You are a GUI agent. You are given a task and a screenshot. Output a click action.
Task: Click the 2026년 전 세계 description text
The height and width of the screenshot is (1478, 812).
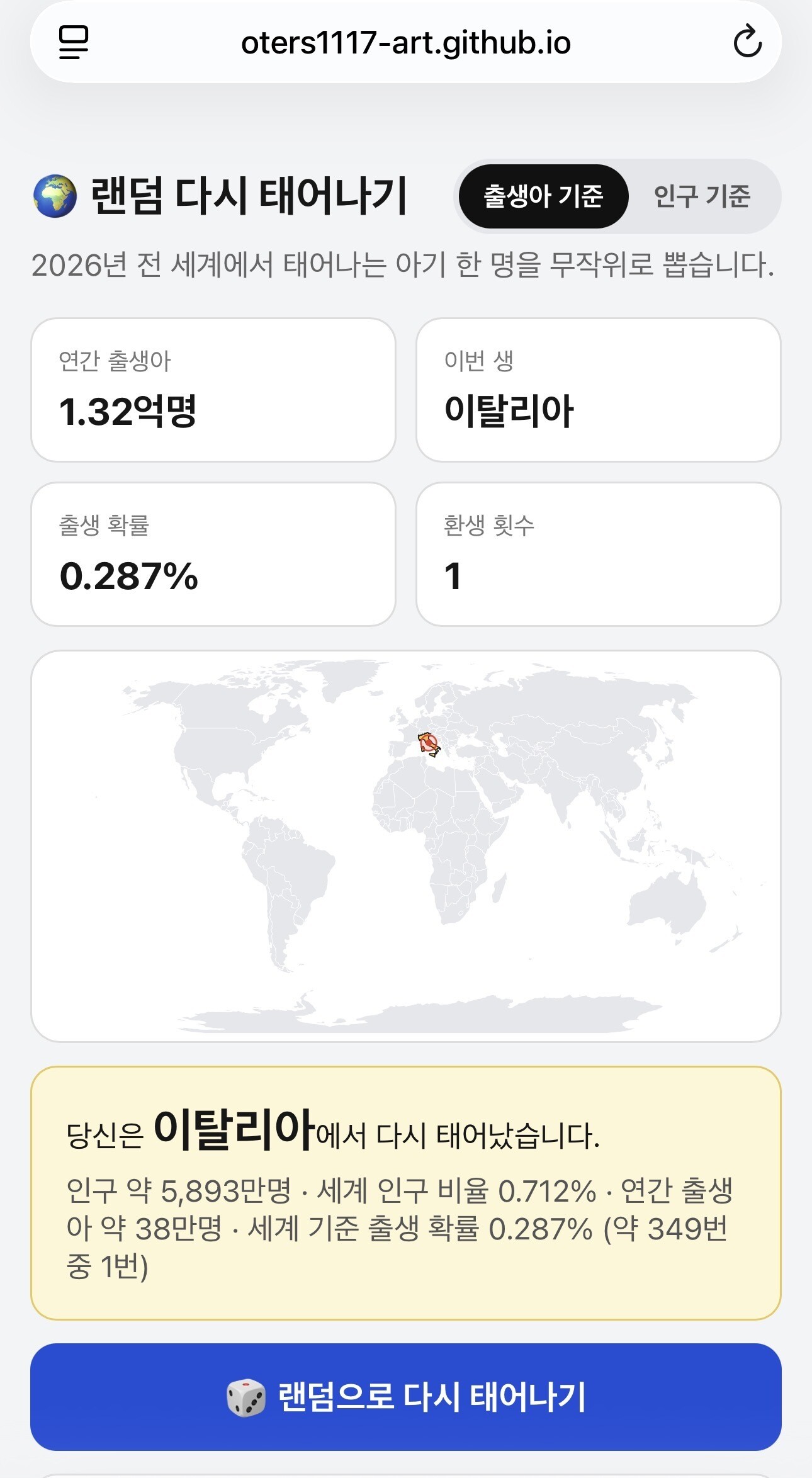point(403,265)
